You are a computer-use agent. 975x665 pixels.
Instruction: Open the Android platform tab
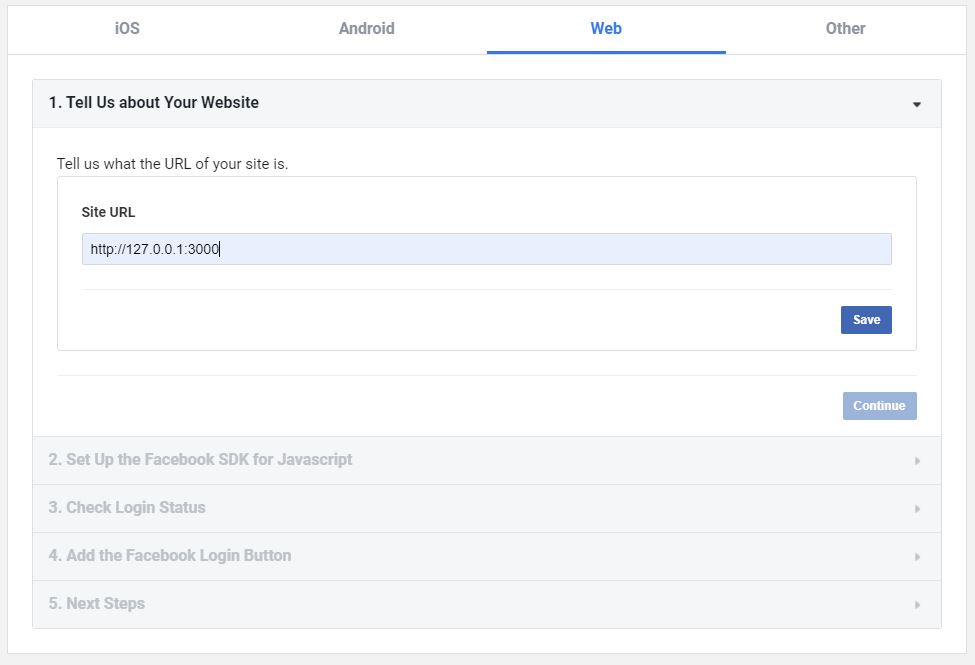(x=366, y=28)
